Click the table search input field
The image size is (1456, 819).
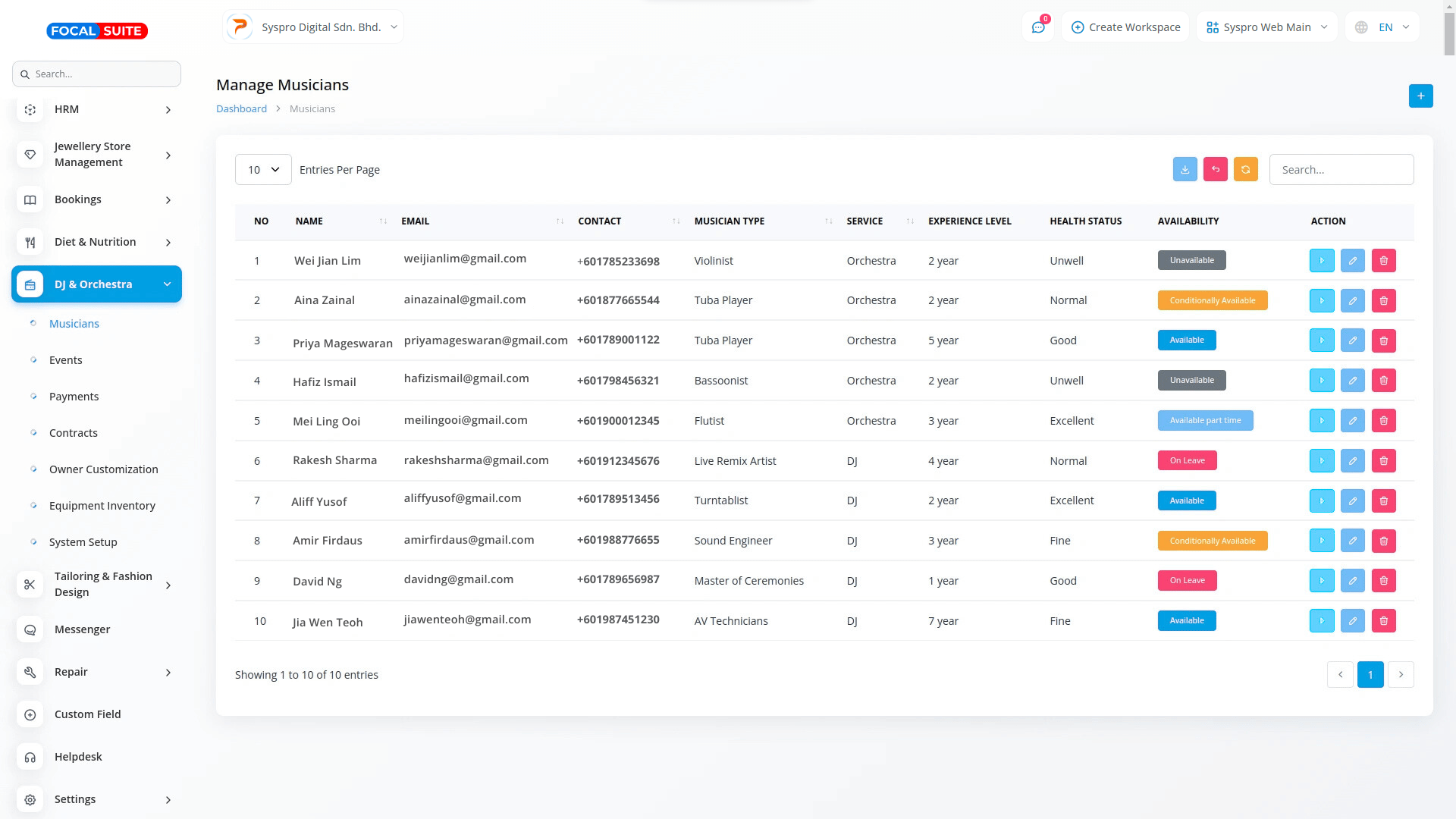click(x=1341, y=170)
